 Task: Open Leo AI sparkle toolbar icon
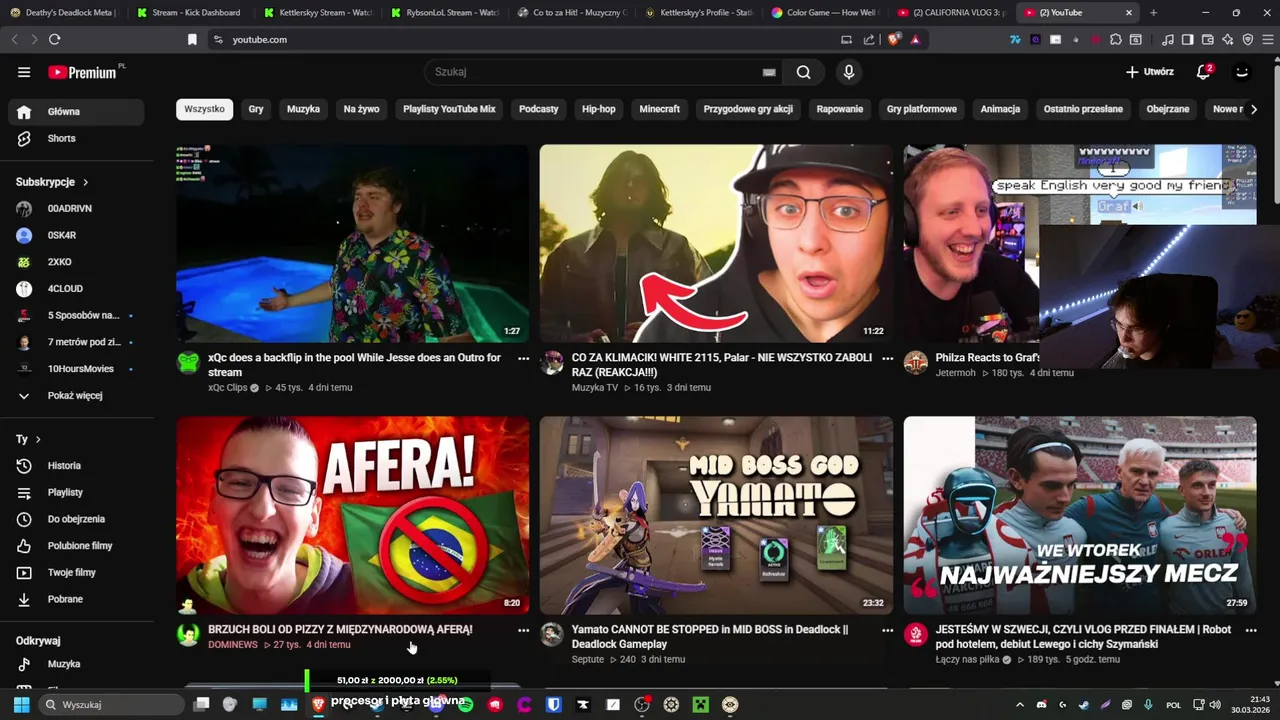[1228, 40]
